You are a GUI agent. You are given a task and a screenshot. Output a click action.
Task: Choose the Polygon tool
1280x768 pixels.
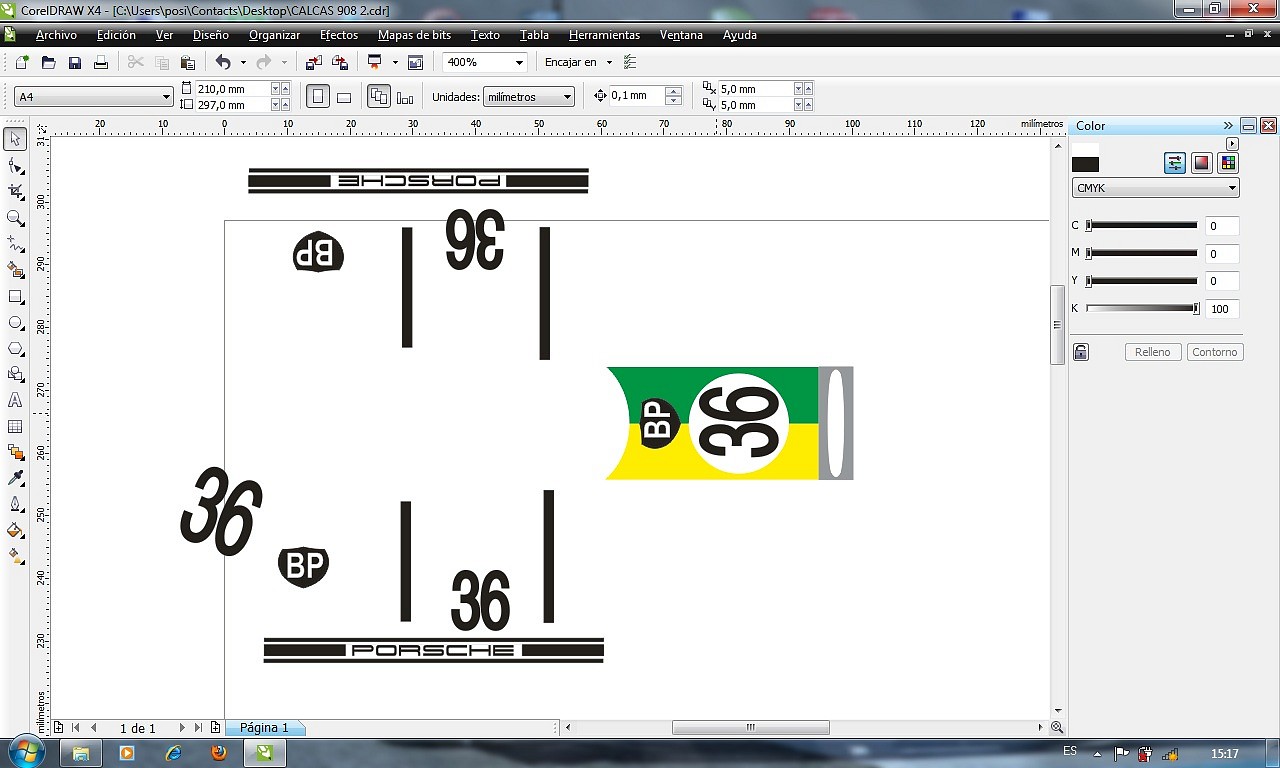coord(15,349)
